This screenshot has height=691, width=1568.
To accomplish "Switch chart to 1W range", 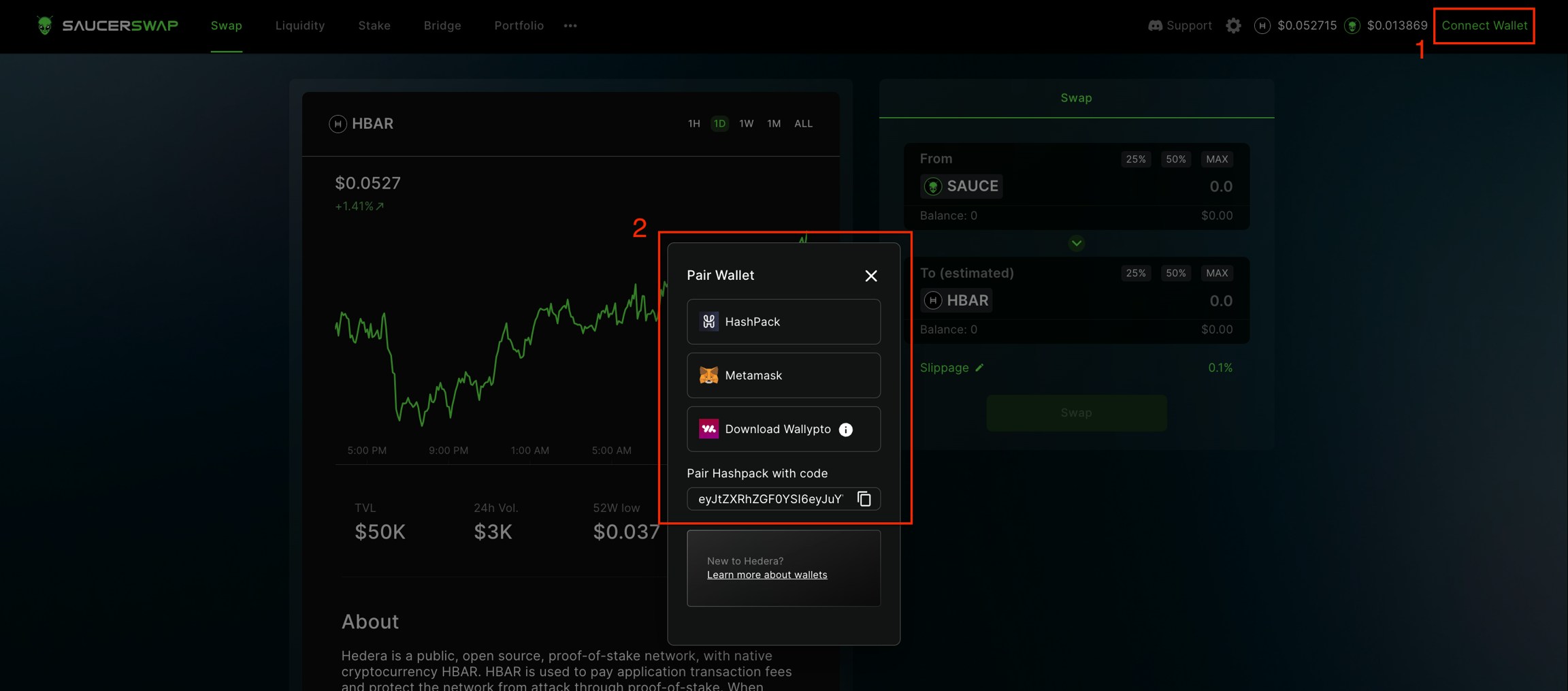I will point(747,123).
